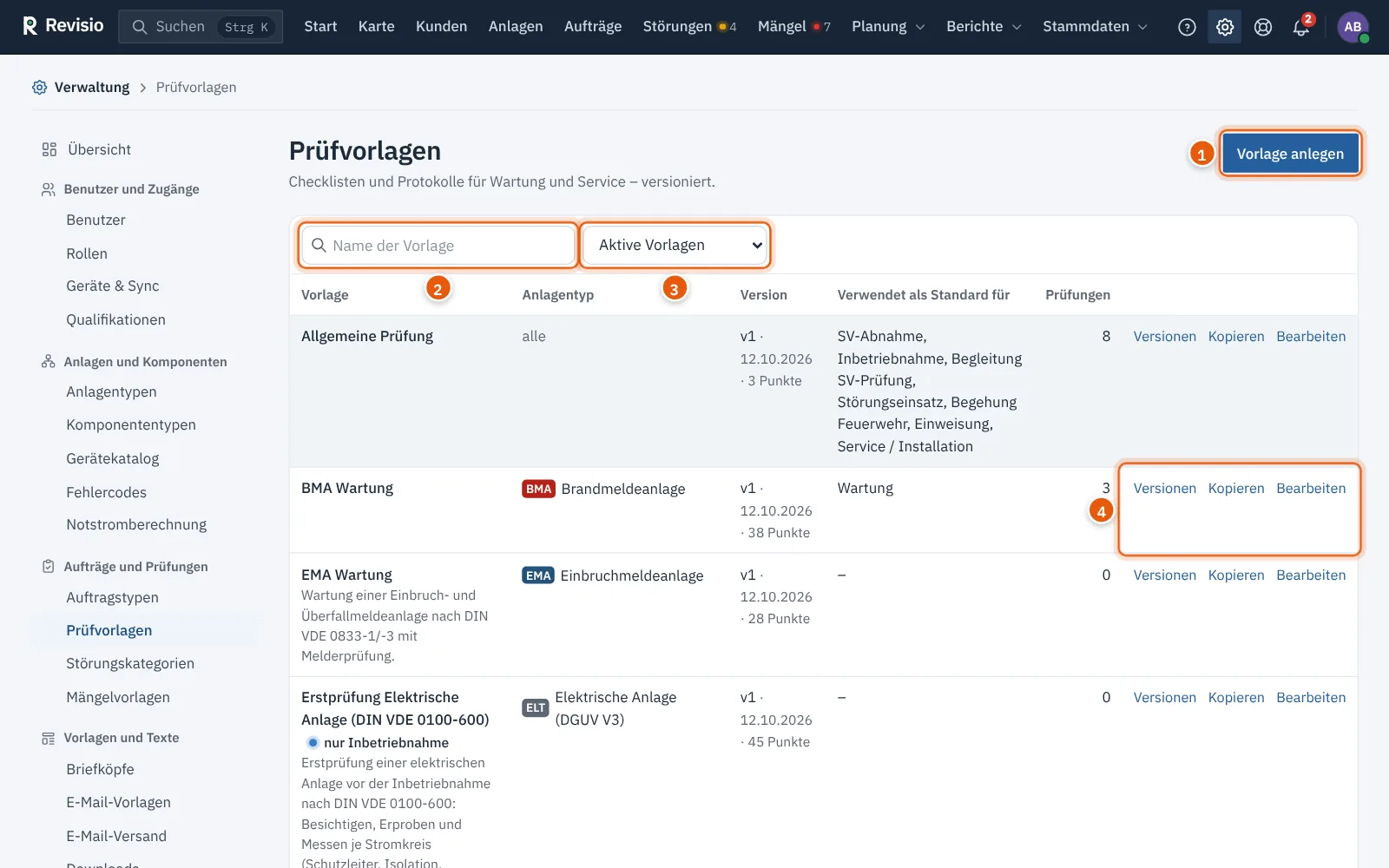
Task: Open the AB user avatar menu
Action: (1353, 27)
